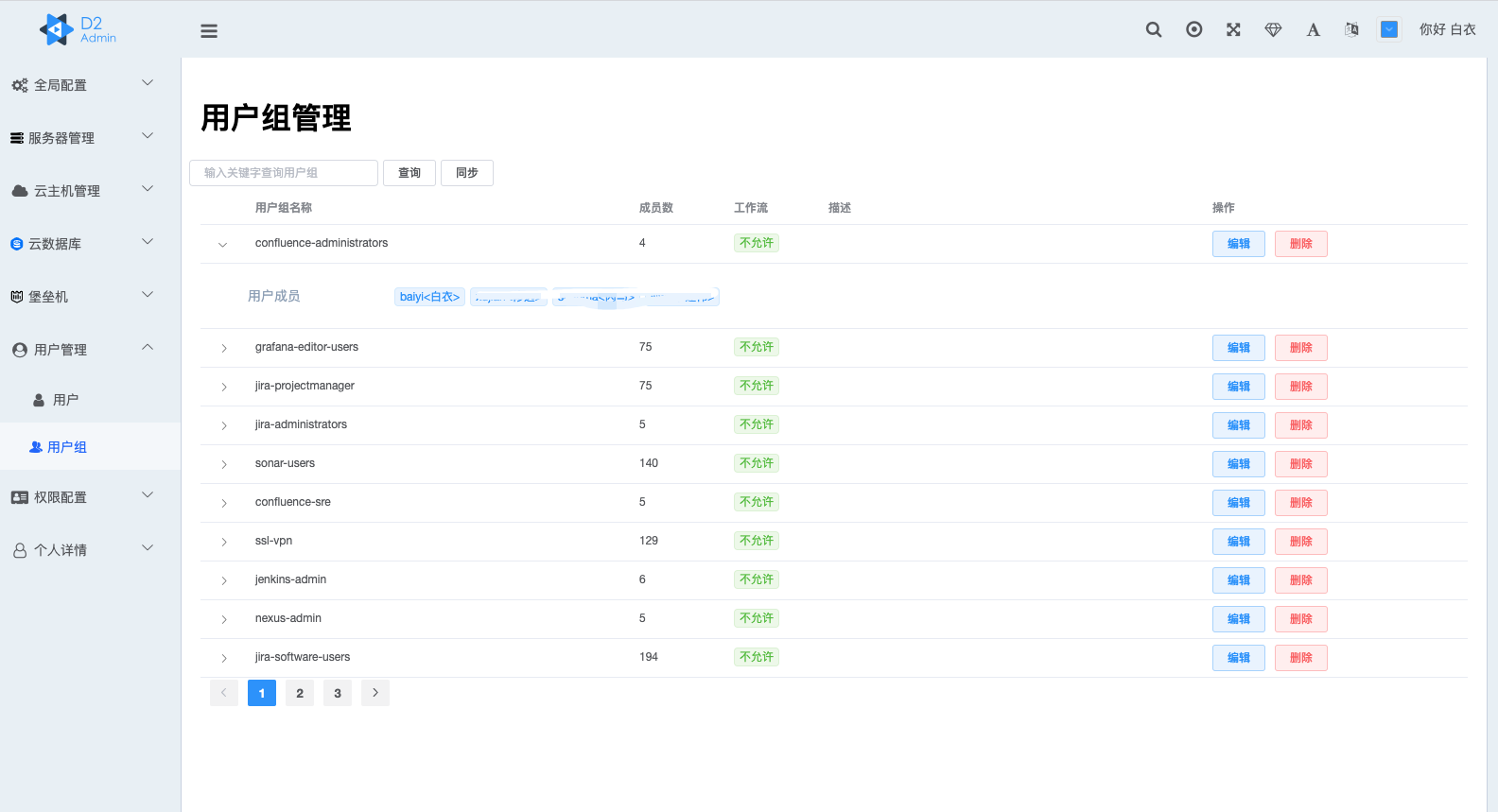Open the 用户 submenu item

point(90,399)
